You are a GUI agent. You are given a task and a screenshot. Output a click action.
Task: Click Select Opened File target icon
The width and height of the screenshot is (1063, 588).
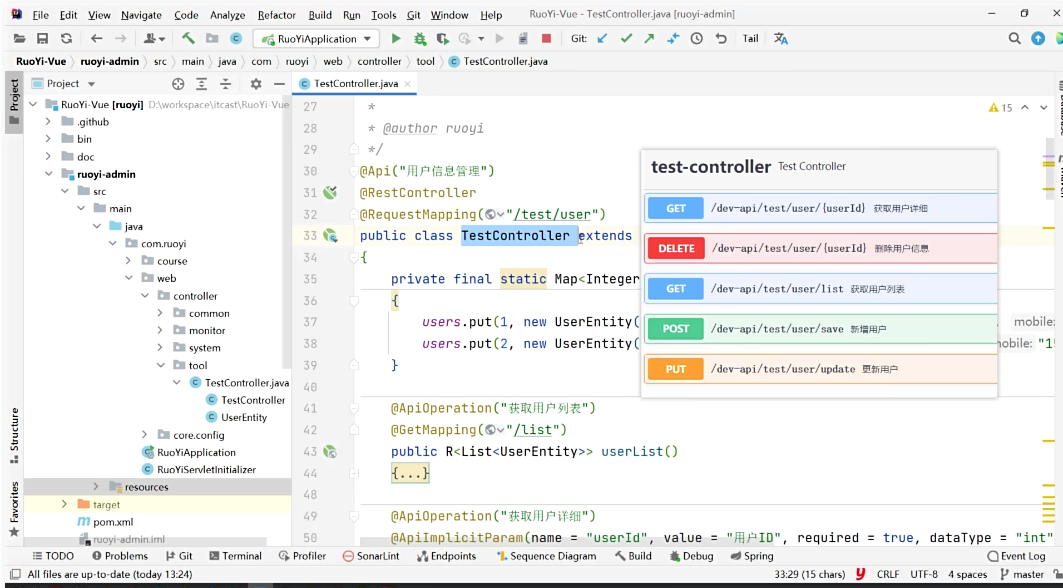coord(178,83)
